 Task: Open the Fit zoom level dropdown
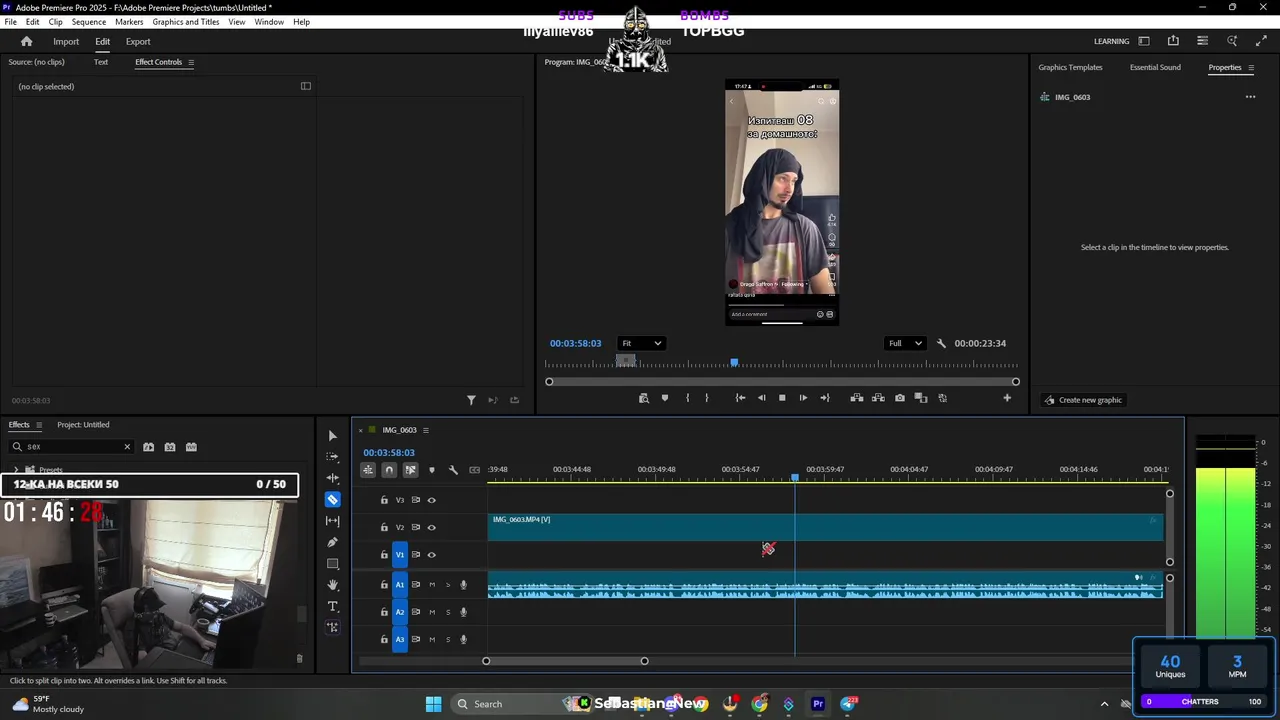pos(640,343)
